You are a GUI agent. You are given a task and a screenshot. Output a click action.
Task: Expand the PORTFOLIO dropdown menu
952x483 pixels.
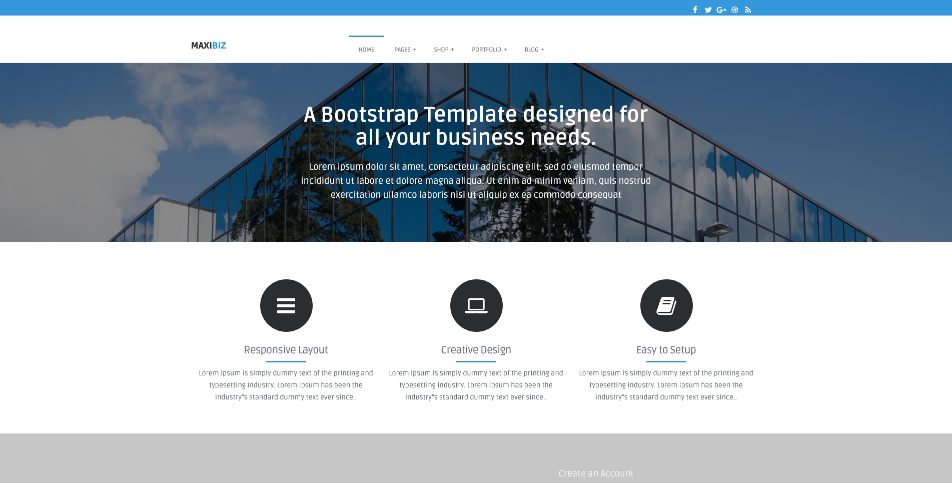(489, 49)
